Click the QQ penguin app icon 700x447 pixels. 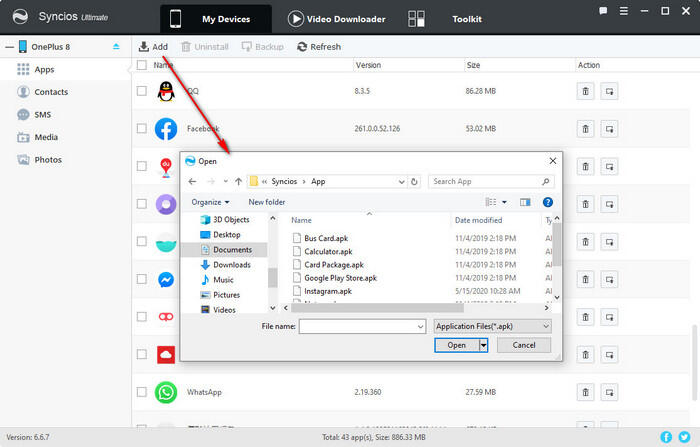[x=166, y=91]
